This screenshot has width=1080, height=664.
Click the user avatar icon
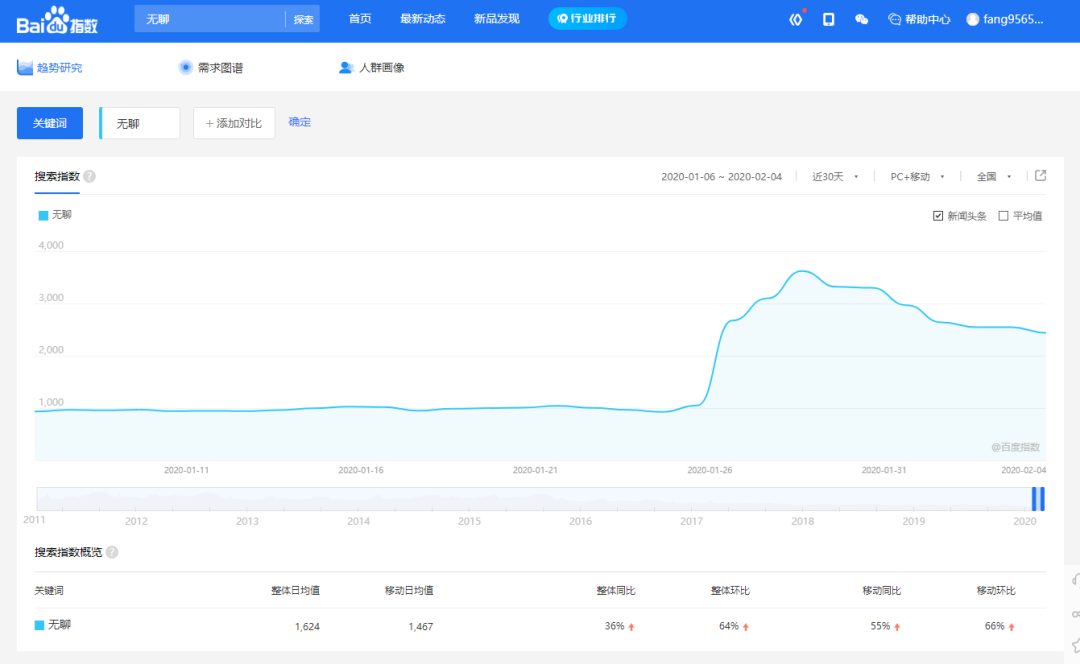click(x=973, y=19)
